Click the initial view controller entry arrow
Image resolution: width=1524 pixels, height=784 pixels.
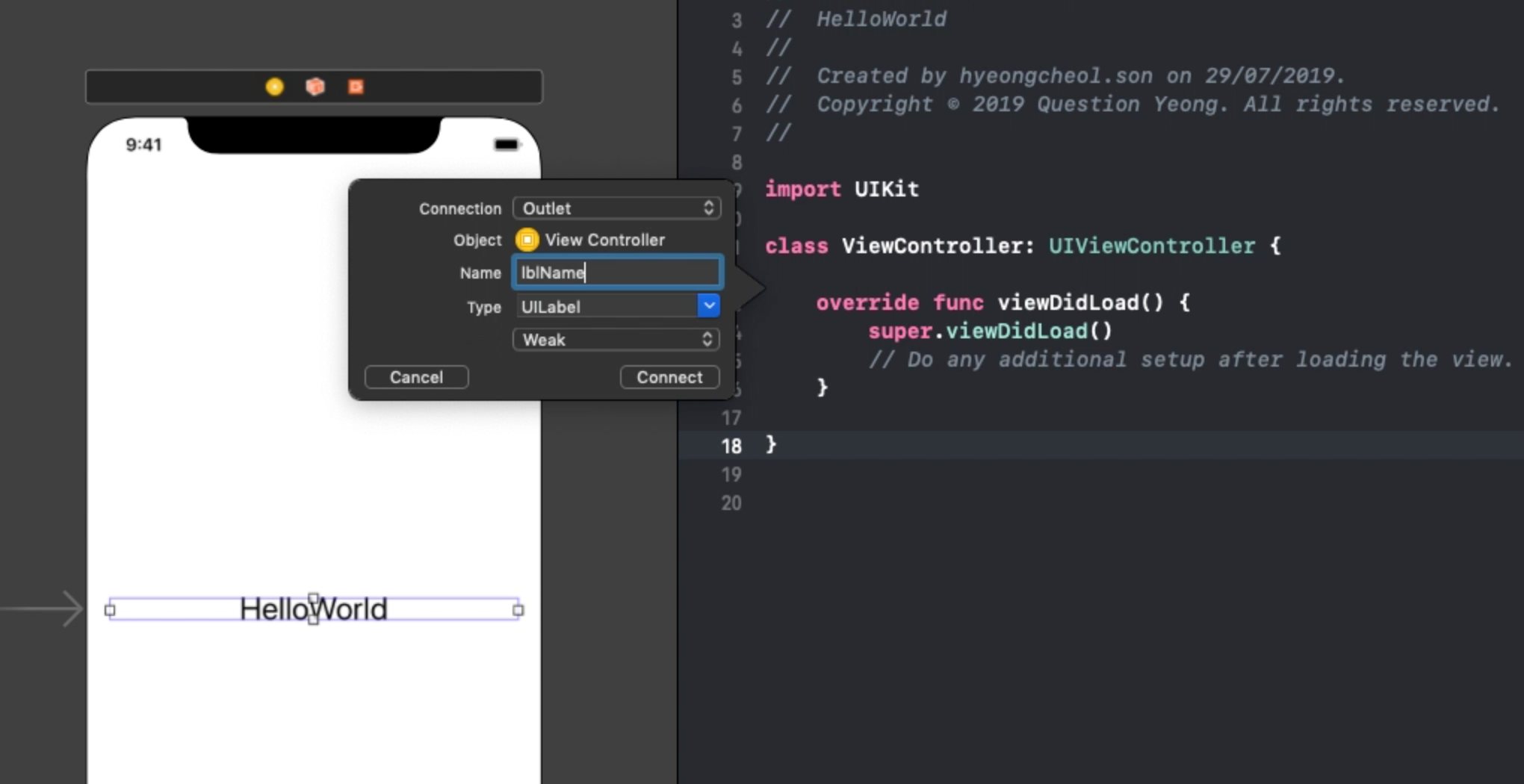(43, 609)
